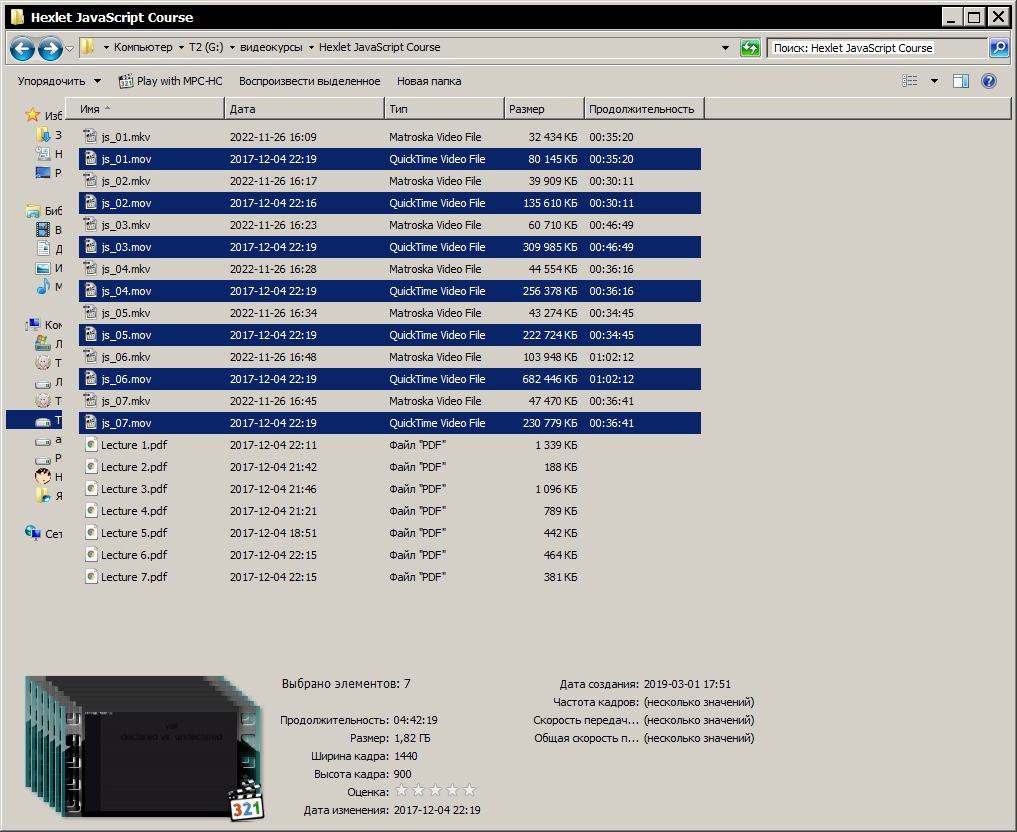Click the Network icon in the navigation pane

click(x=32, y=533)
